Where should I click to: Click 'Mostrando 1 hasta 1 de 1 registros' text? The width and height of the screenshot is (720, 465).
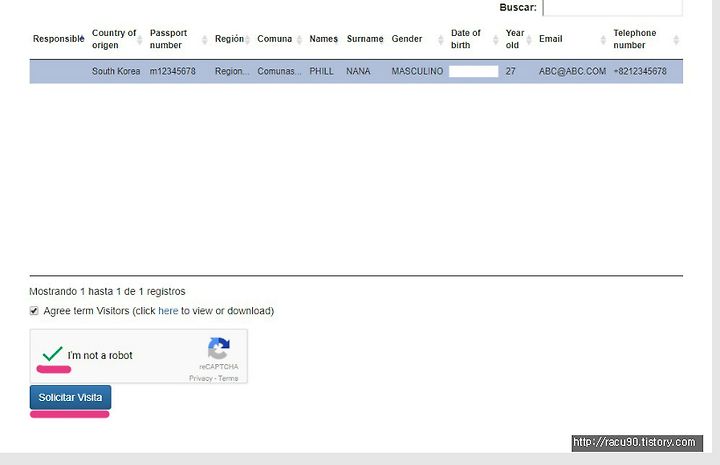click(107, 291)
